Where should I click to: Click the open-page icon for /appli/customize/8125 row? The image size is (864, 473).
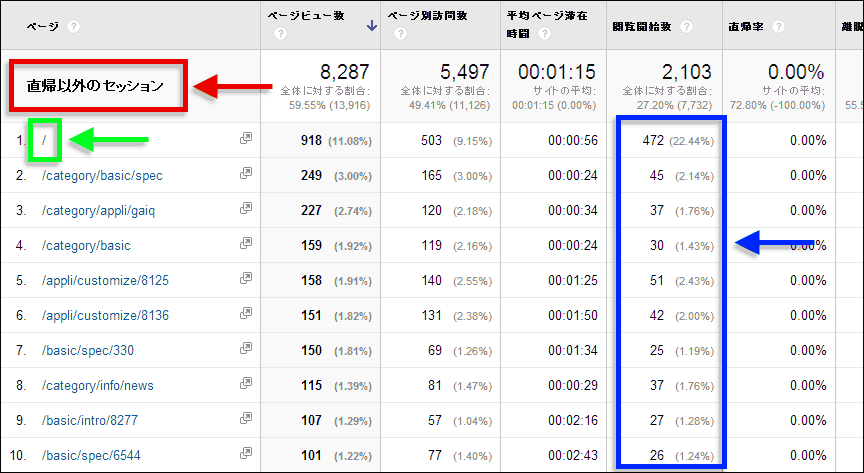[245, 280]
